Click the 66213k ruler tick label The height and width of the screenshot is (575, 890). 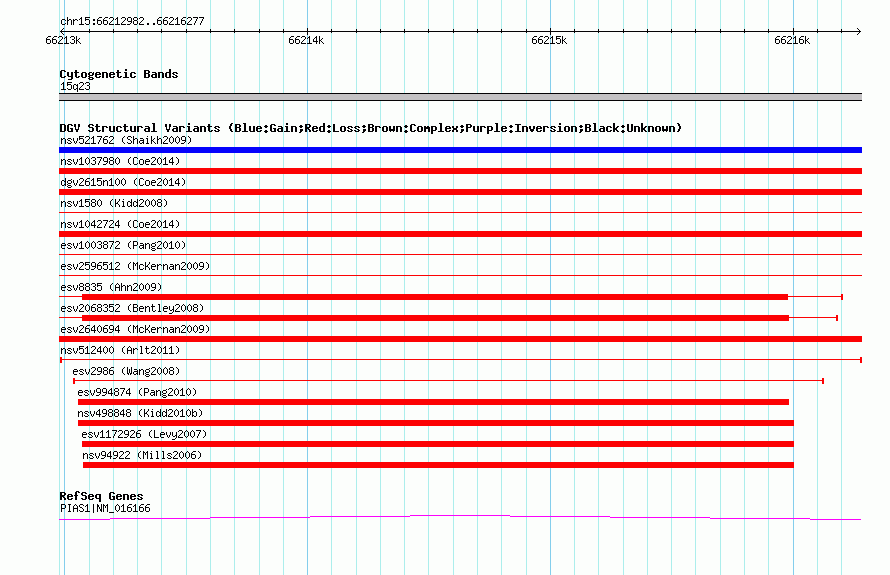click(63, 40)
